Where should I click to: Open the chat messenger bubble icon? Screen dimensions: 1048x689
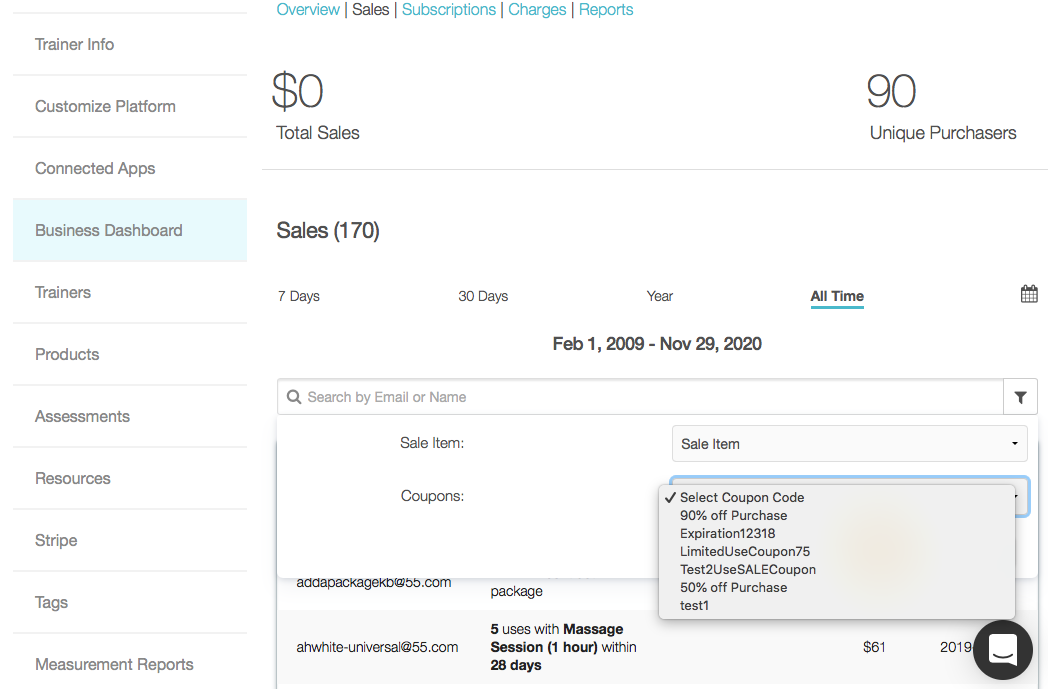[1002, 649]
